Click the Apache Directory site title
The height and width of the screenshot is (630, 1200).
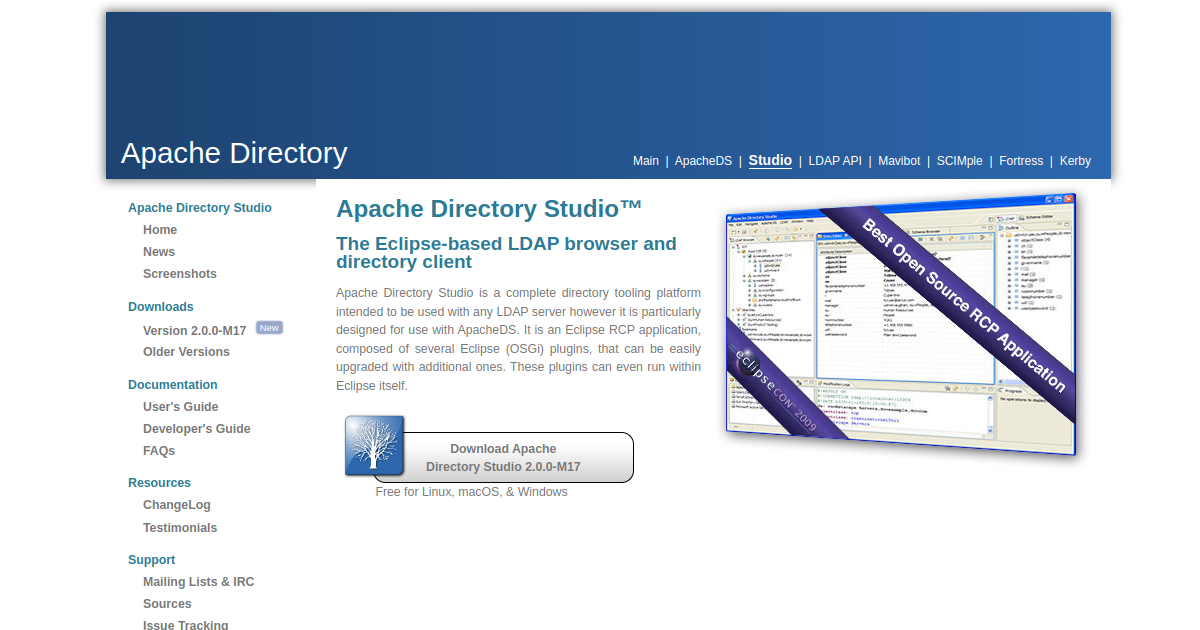tap(234, 153)
